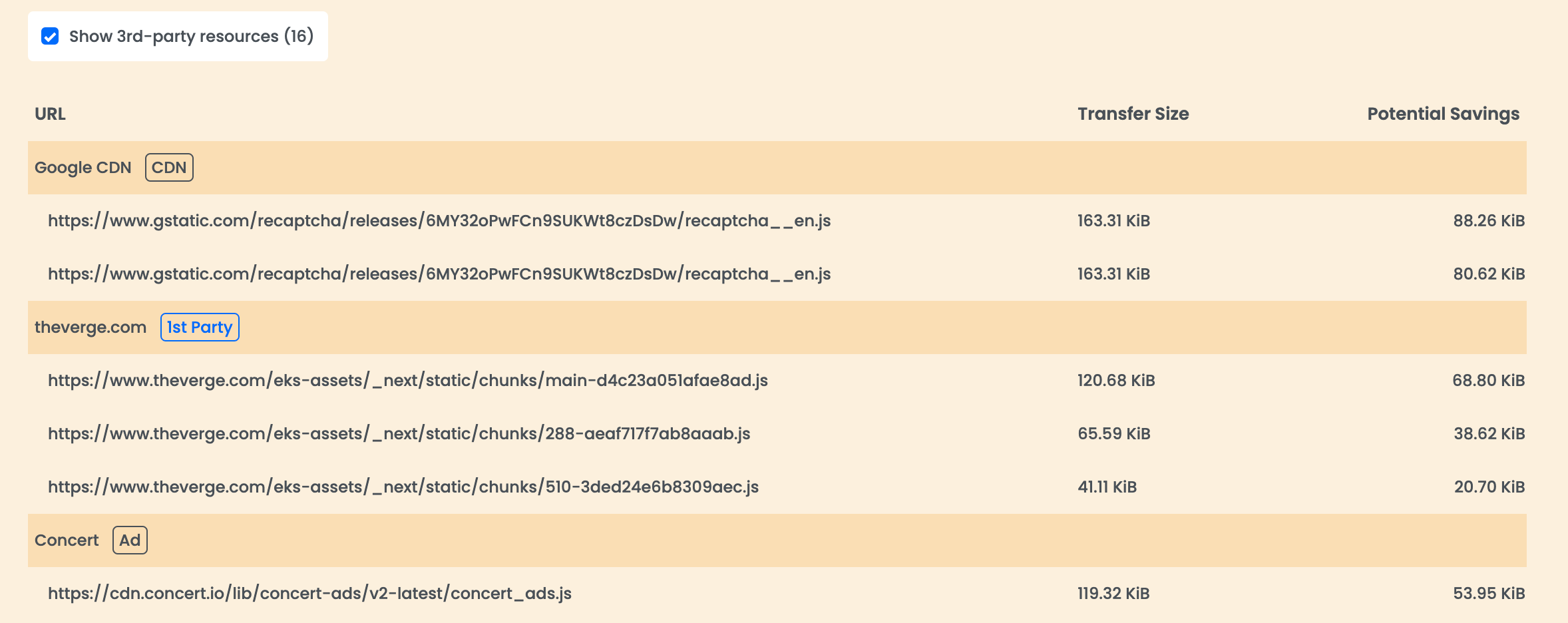Open the main-d4c23a051afae8ad.js URL

tap(408, 381)
